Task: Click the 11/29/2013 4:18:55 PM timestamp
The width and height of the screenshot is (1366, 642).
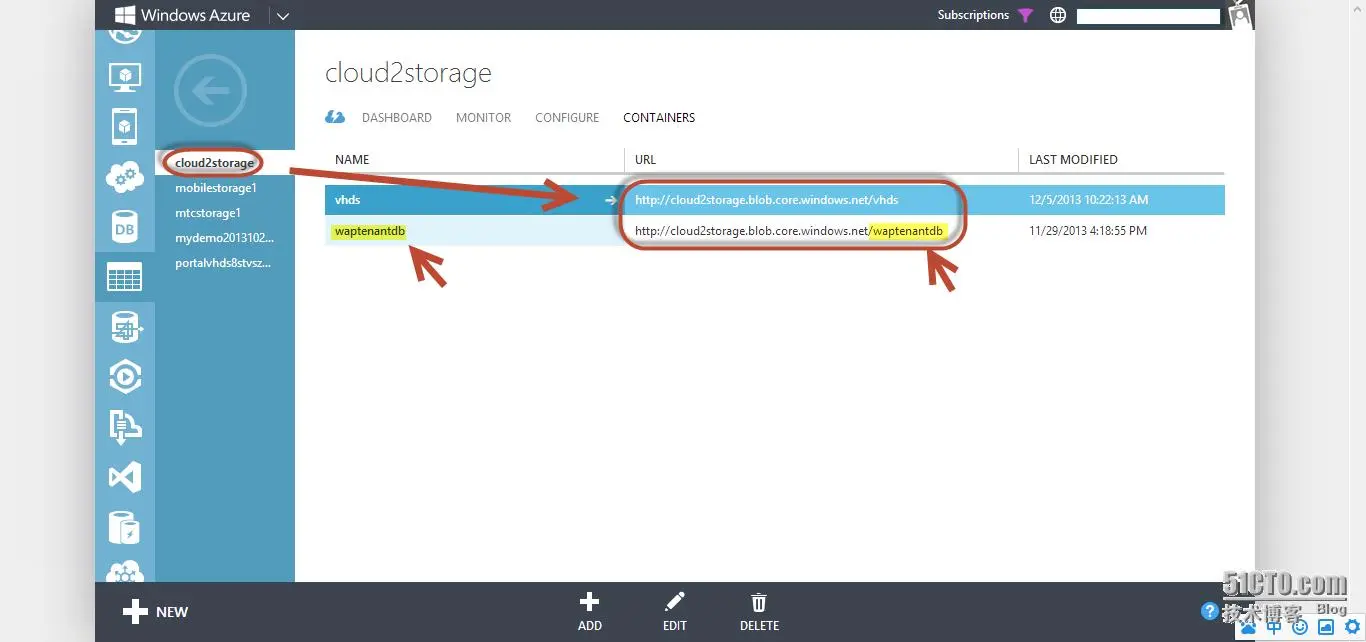Action: [1088, 231]
